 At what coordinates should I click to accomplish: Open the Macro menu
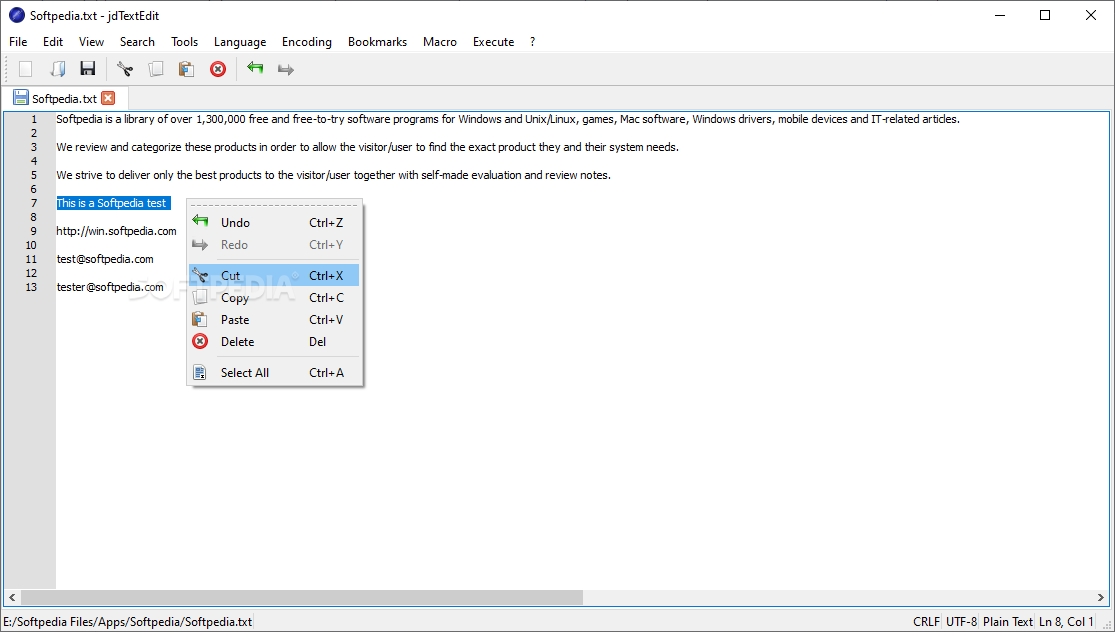pos(439,42)
